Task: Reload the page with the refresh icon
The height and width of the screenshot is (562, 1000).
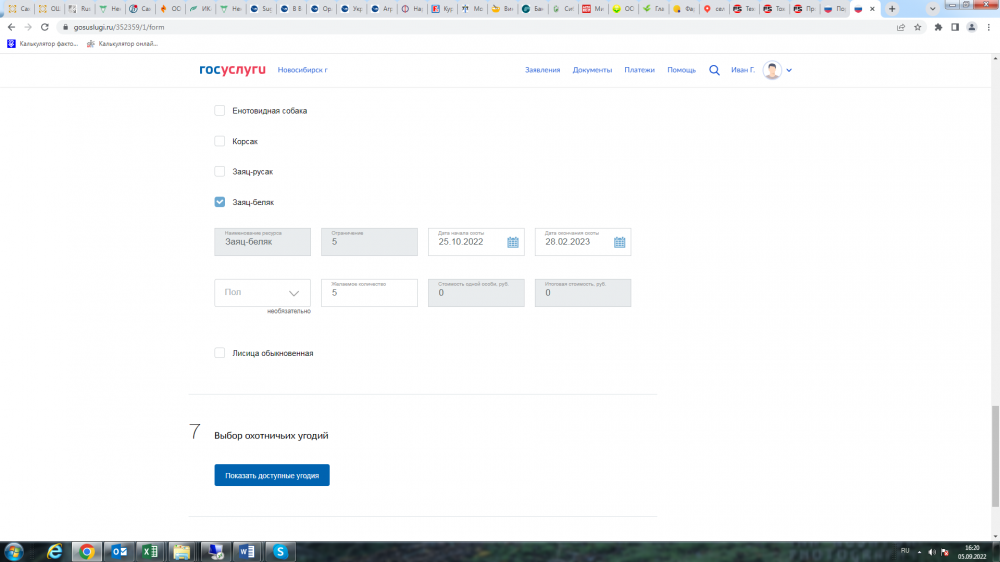Action: click(45, 27)
